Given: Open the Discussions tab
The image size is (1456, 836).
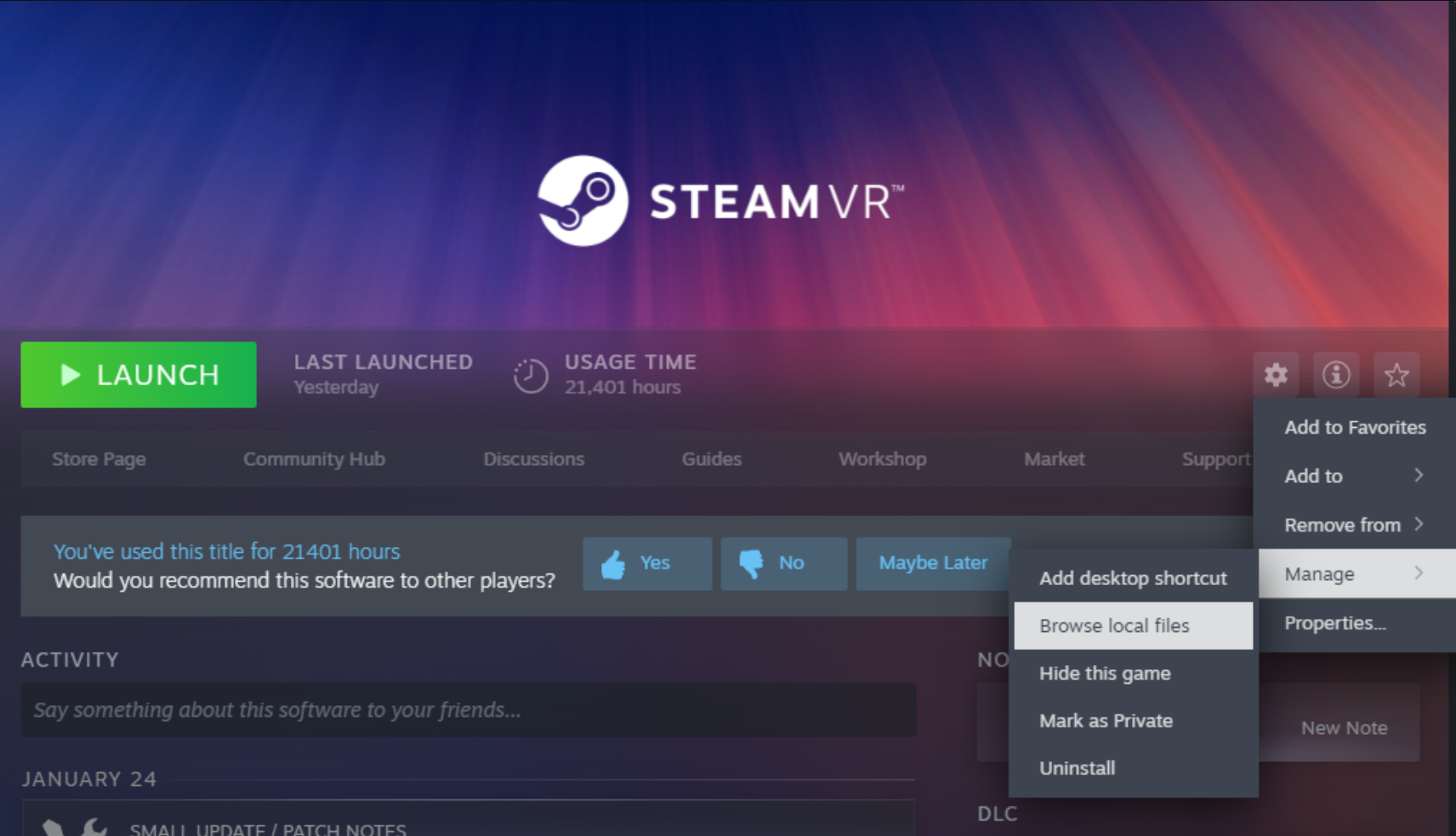Looking at the screenshot, I should coord(534,459).
